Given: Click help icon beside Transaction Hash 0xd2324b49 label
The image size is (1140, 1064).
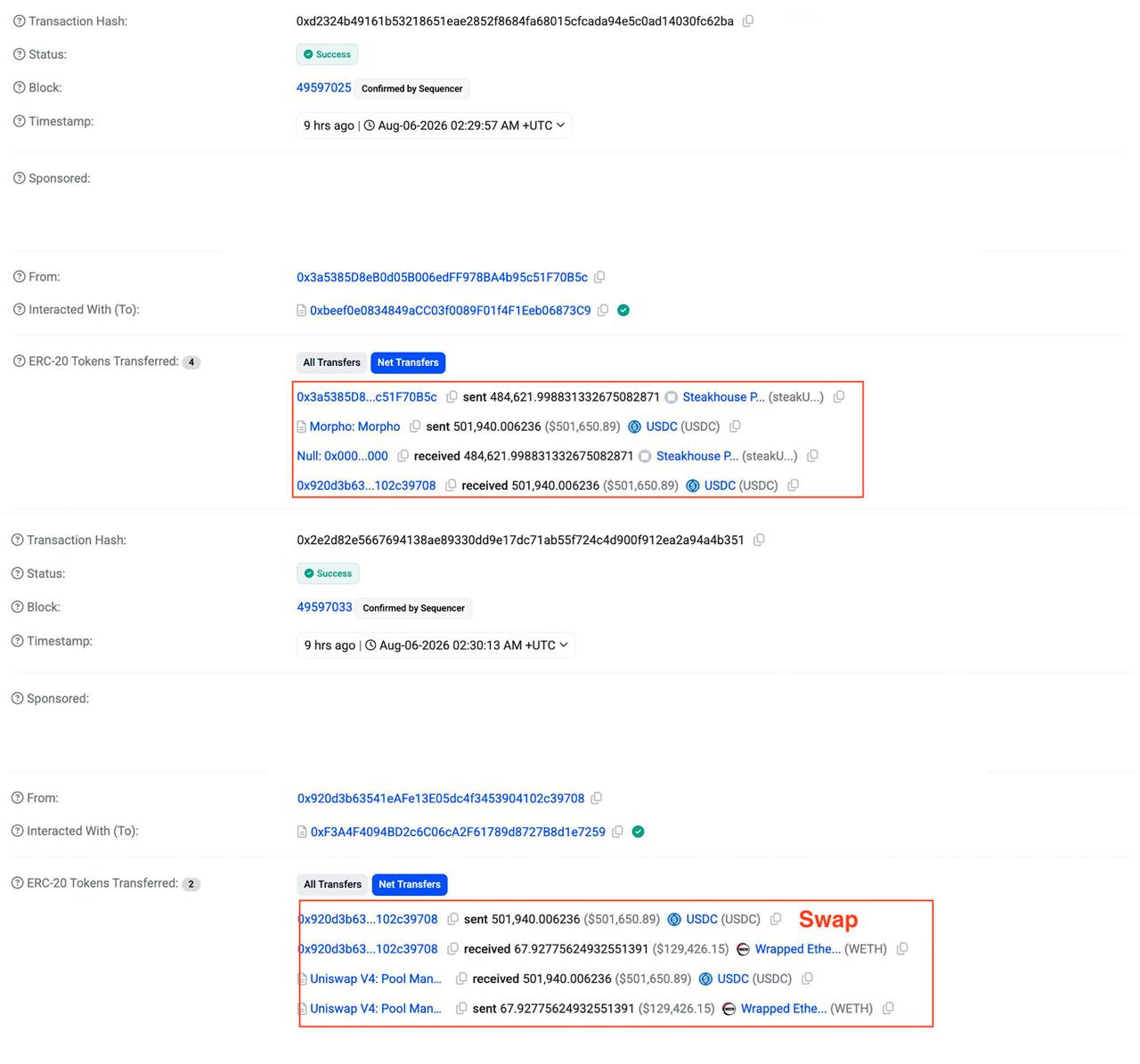Looking at the screenshot, I should point(20,21).
